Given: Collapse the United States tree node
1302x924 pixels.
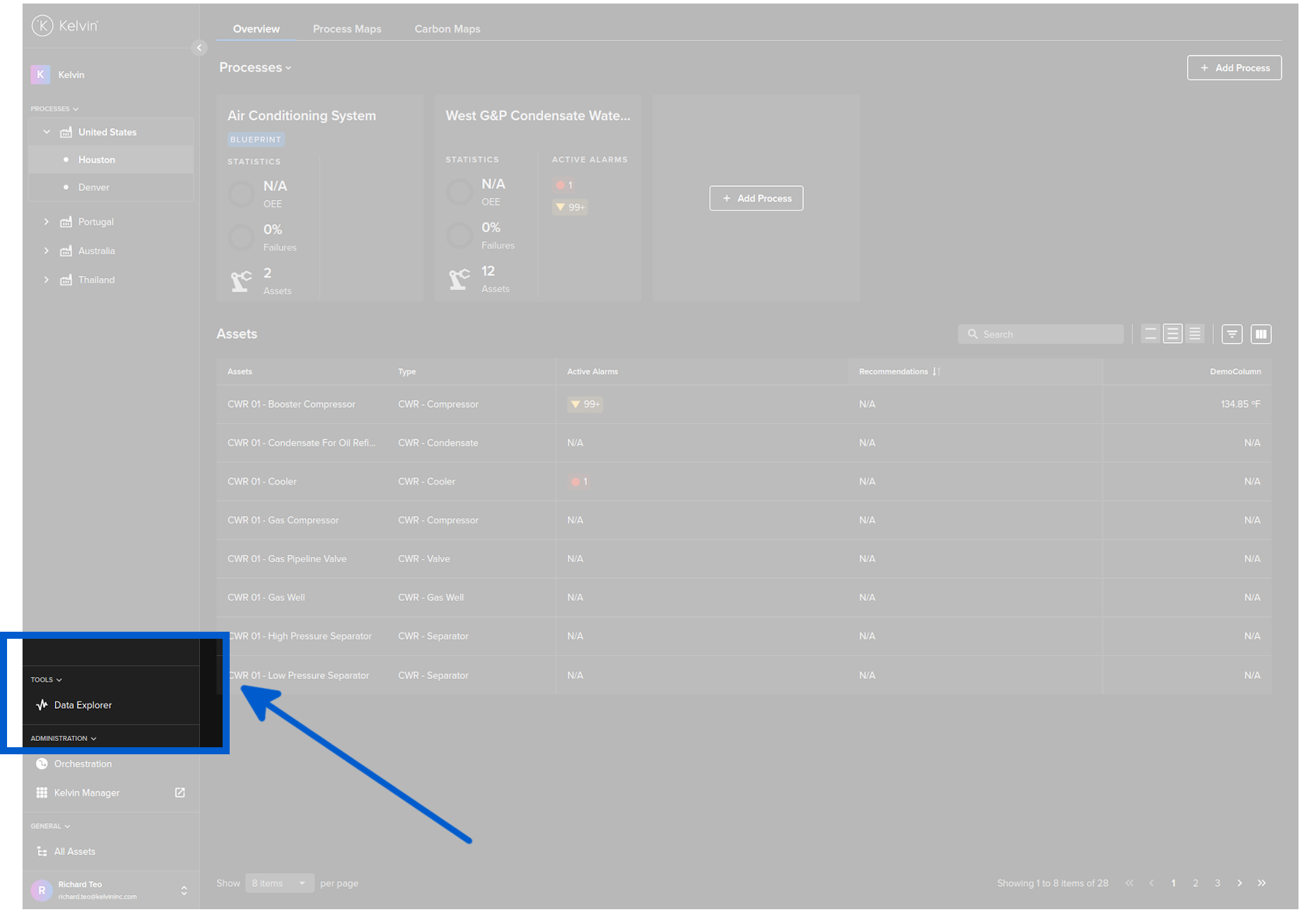Looking at the screenshot, I should click(46, 132).
